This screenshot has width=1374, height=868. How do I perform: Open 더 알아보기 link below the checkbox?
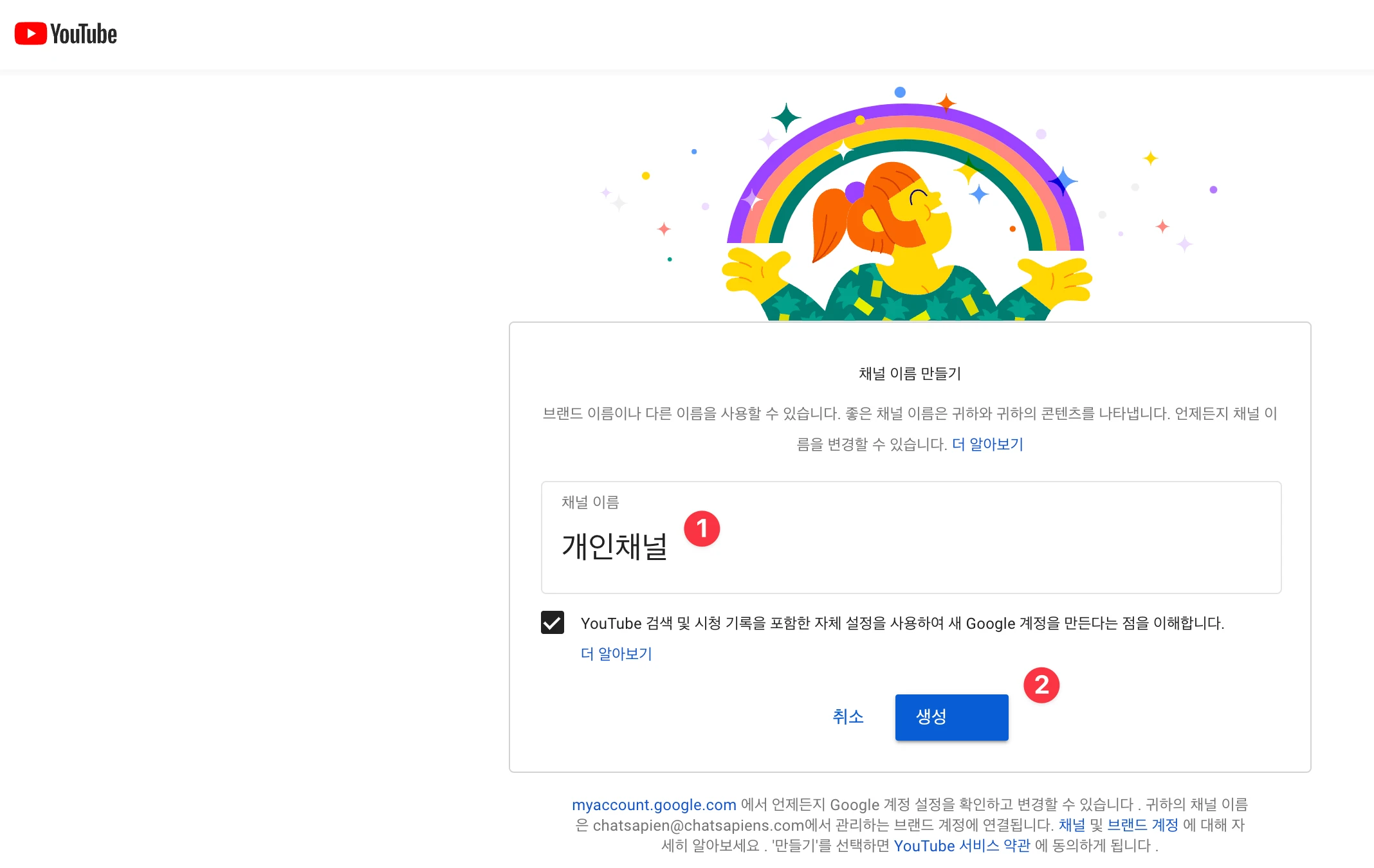pos(616,654)
